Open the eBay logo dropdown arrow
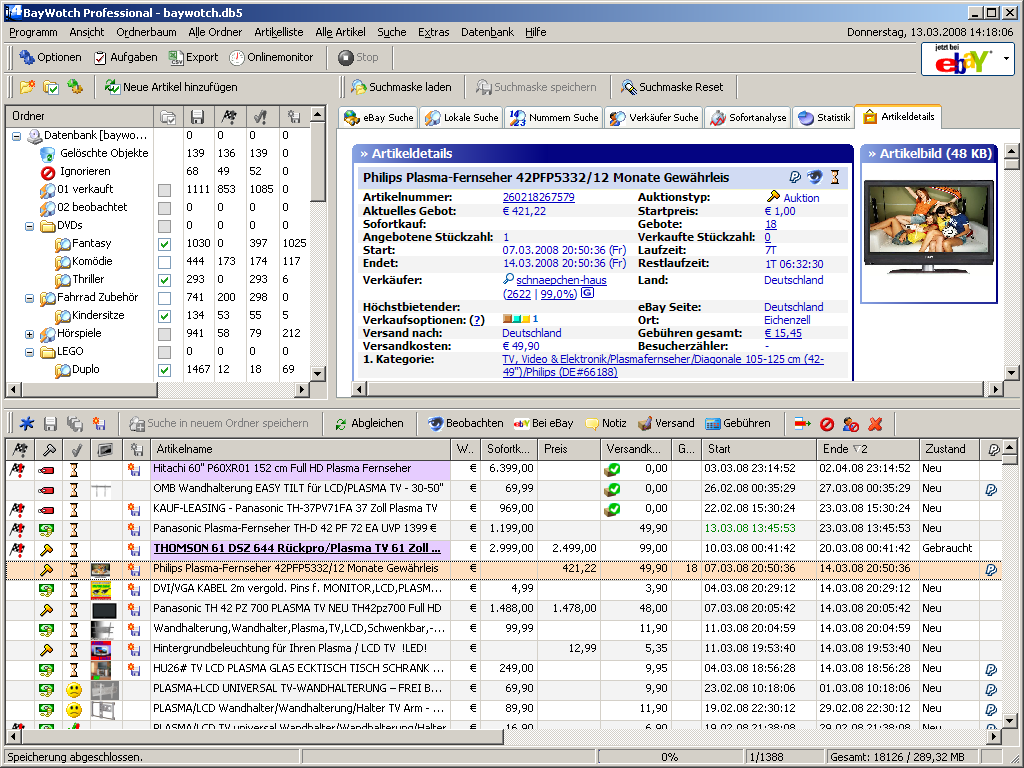The image size is (1024, 768). 1006,59
